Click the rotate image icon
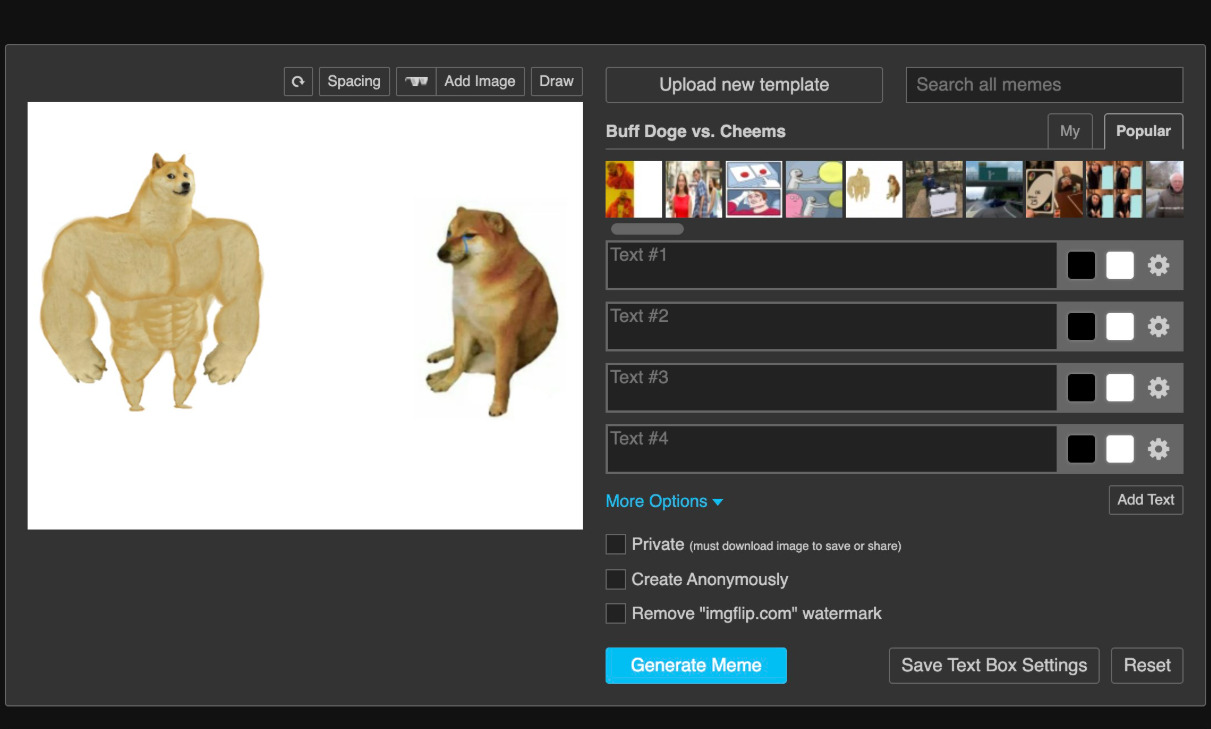 pos(298,82)
